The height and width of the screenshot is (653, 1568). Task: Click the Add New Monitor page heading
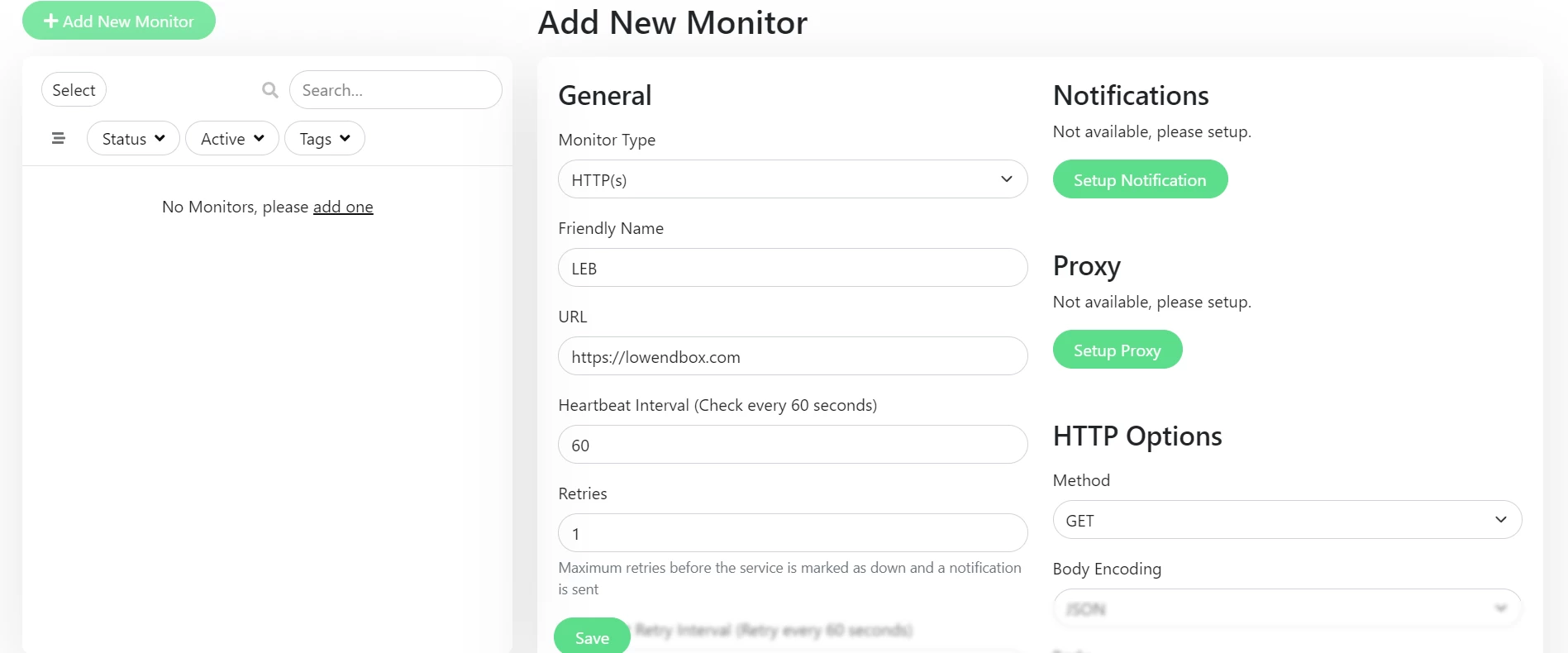[672, 22]
